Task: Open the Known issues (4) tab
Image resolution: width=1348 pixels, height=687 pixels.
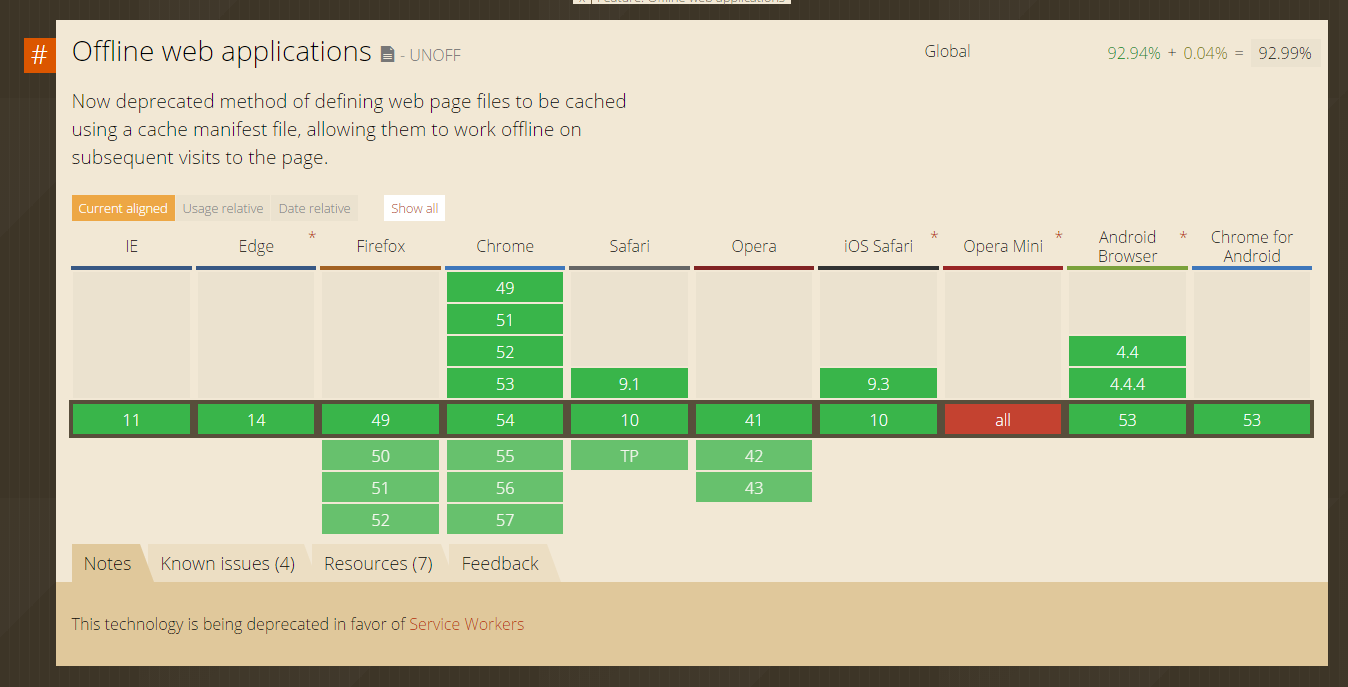Action: point(228,563)
